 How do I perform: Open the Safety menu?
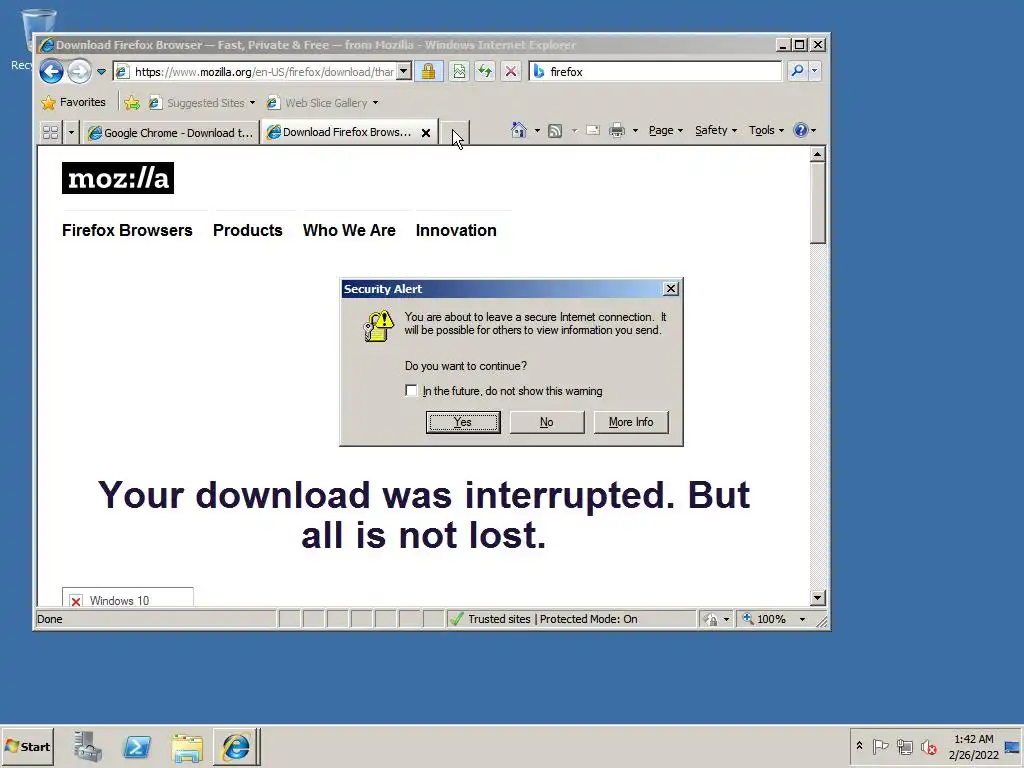click(716, 130)
